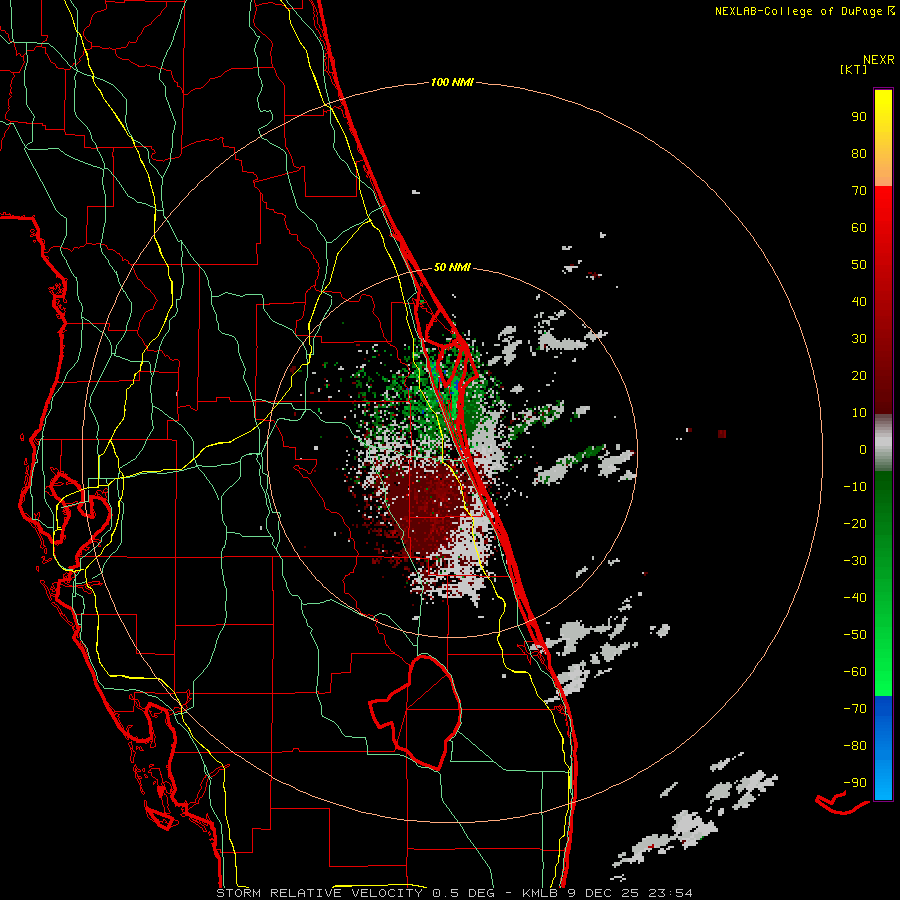Image resolution: width=900 pixels, height=900 pixels.
Task: Click the 50 value on the velocity scale
Action: pos(859,265)
